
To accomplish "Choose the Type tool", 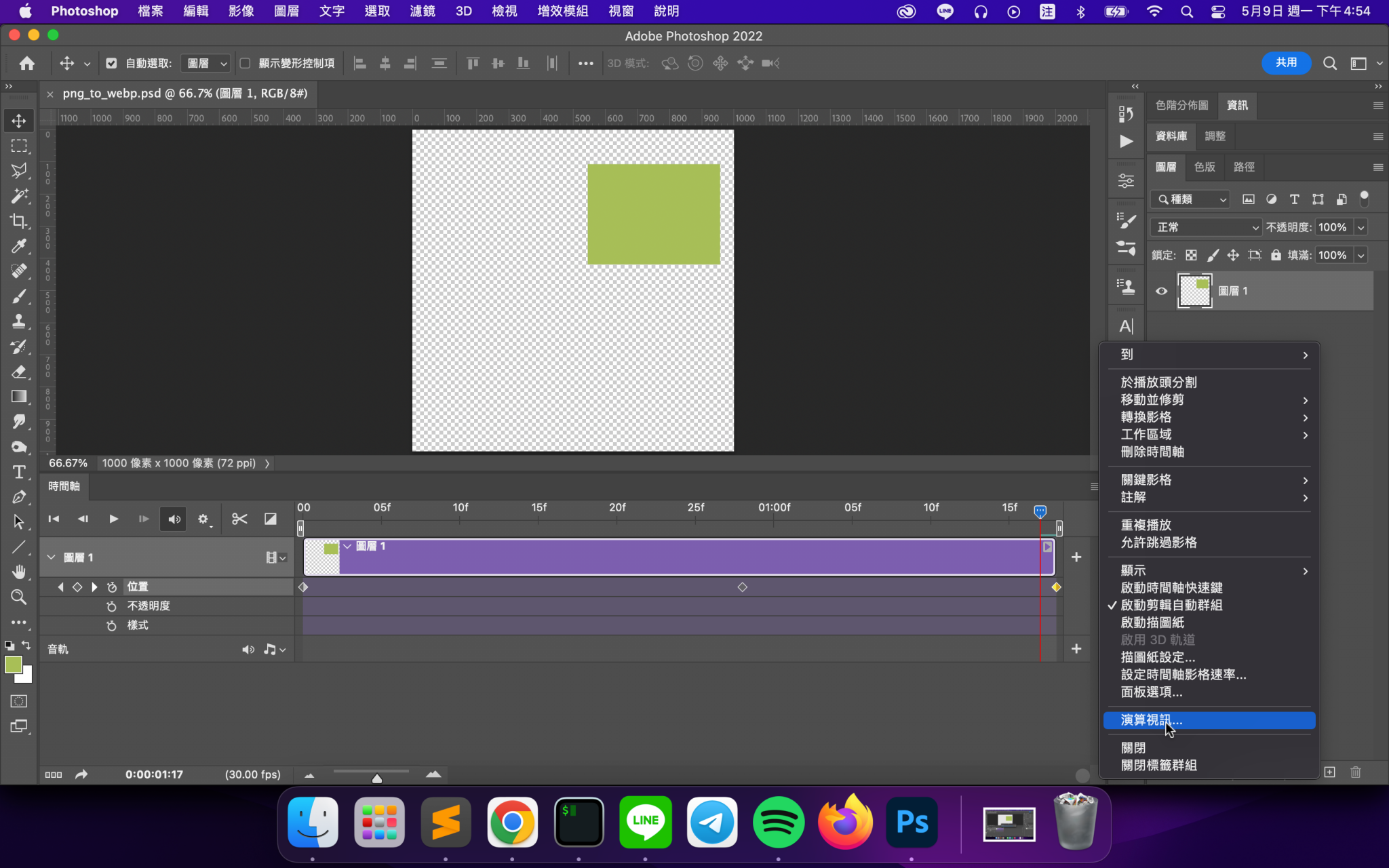I will click(19, 472).
